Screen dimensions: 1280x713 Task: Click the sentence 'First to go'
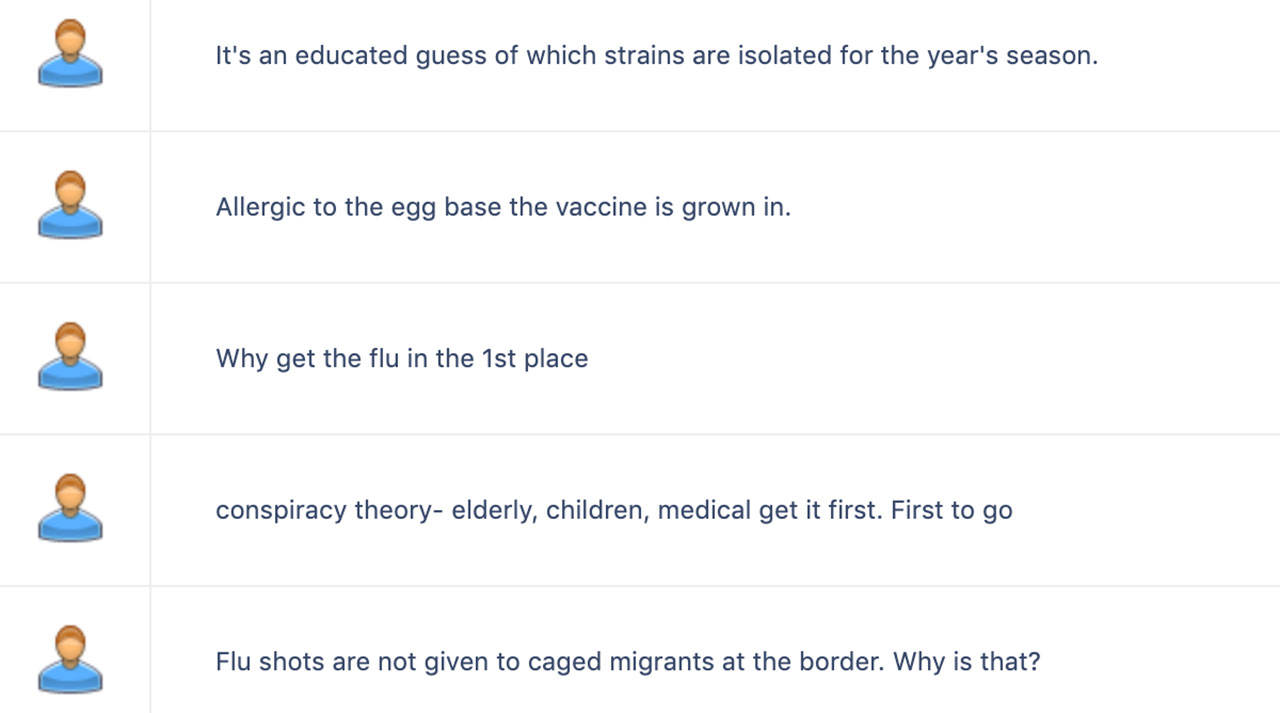pyautogui.click(x=952, y=511)
